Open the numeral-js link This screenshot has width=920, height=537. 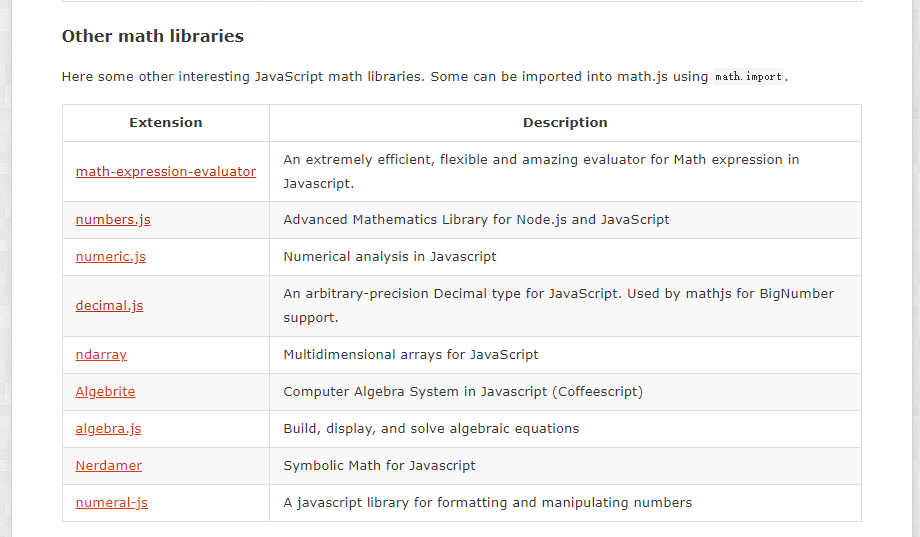click(x=111, y=502)
